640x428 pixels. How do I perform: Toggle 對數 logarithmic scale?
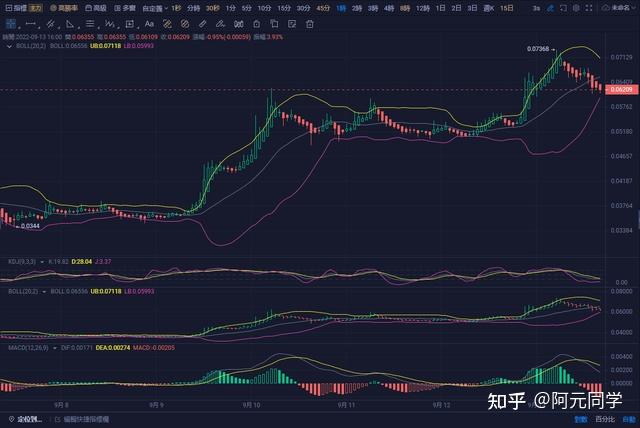pos(581,419)
